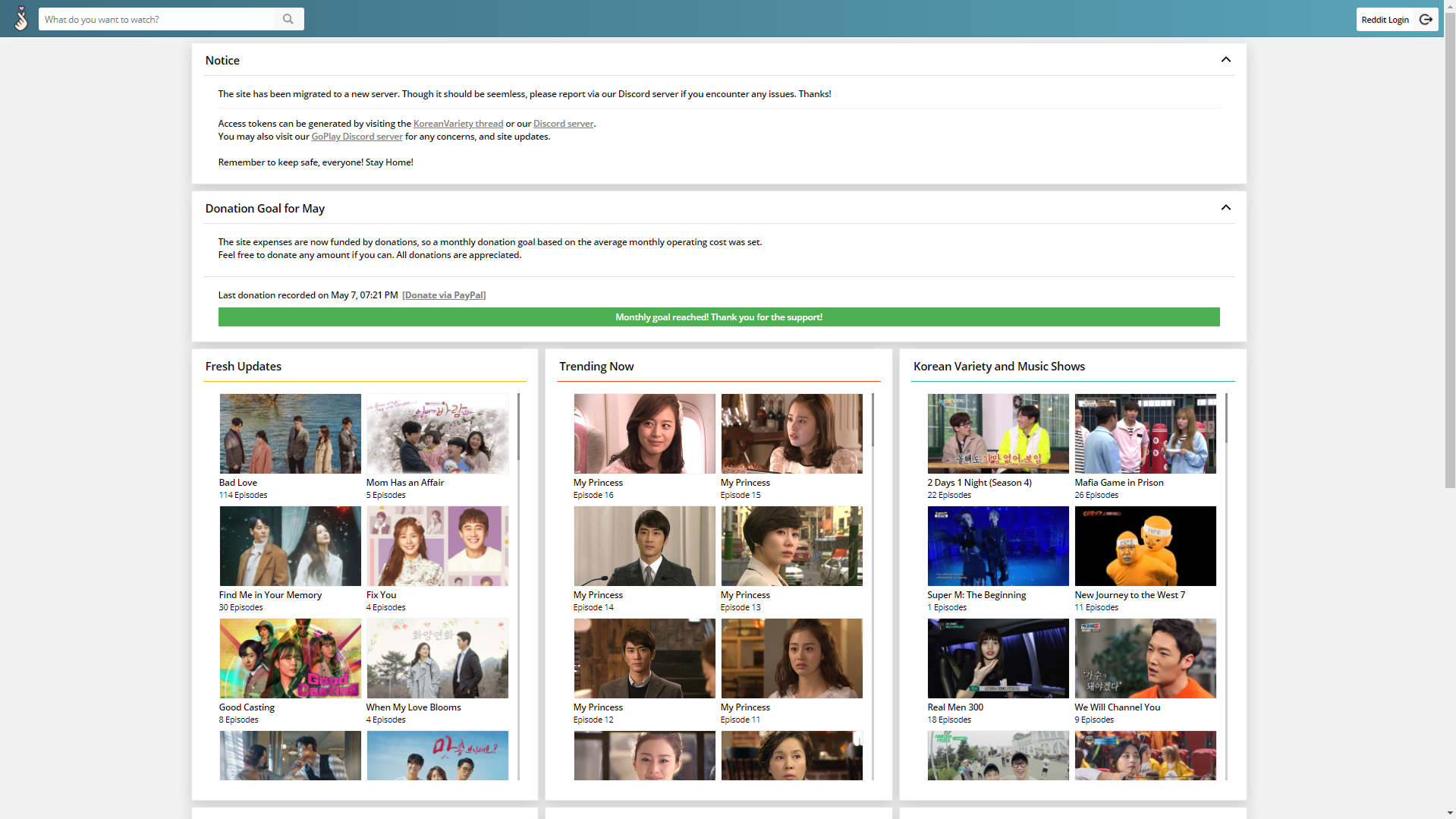Click the green monthly goal progress bar
The height and width of the screenshot is (819, 1456).
[x=719, y=317]
